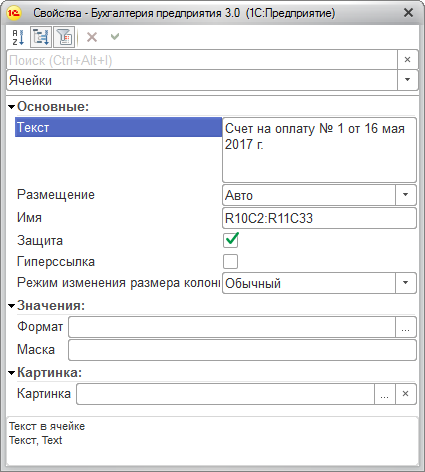Open Режим изменения размера колонки dropdown arrow
Viewport: 425px width, 472px height.
(406, 283)
